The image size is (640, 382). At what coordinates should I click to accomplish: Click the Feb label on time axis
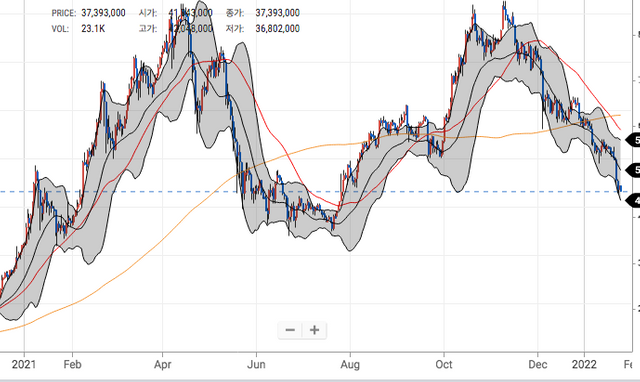click(x=72, y=364)
